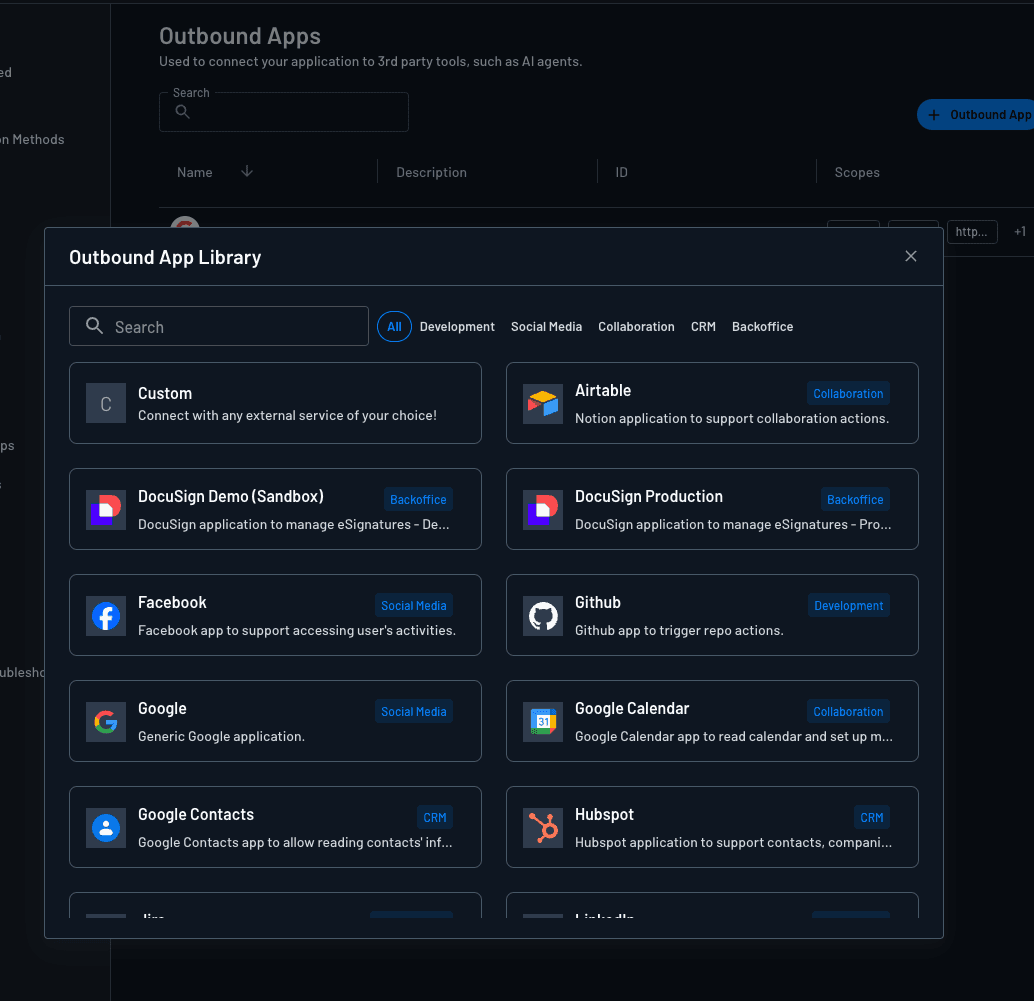Click the Github octocat icon
This screenshot has height=1001, width=1034.
coord(543,616)
